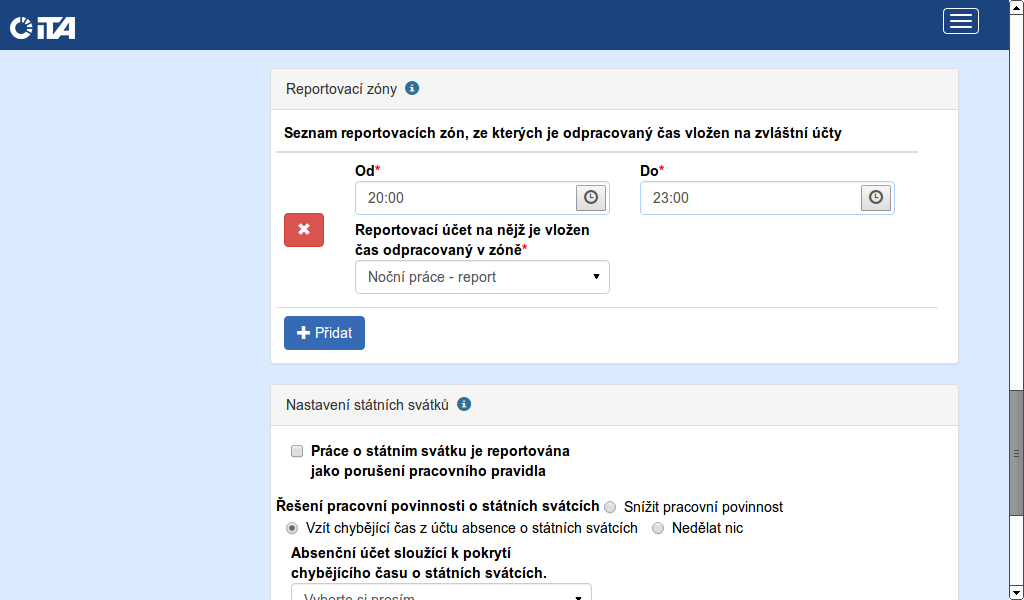This screenshot has height=600, width=1024.
Task: Enable Práce o státním svátku checkbox
Action: (x=297, y=451)
